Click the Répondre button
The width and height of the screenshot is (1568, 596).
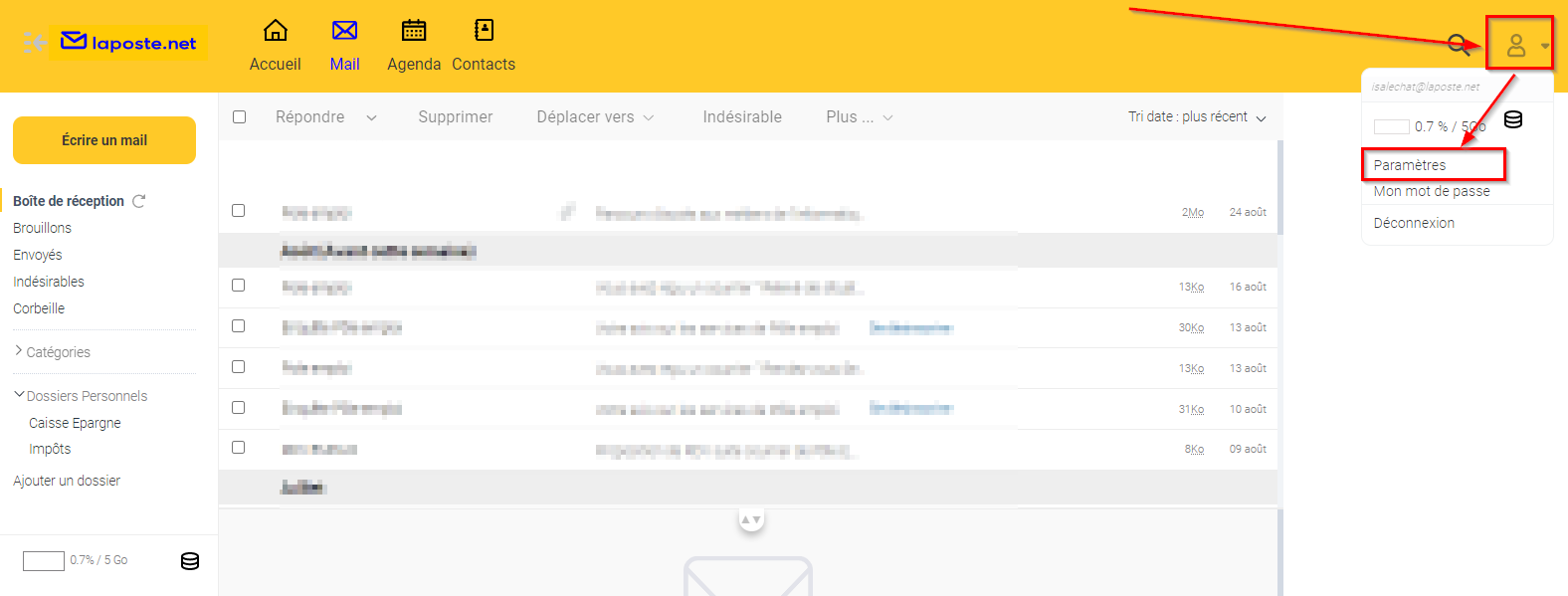[309, 117]
